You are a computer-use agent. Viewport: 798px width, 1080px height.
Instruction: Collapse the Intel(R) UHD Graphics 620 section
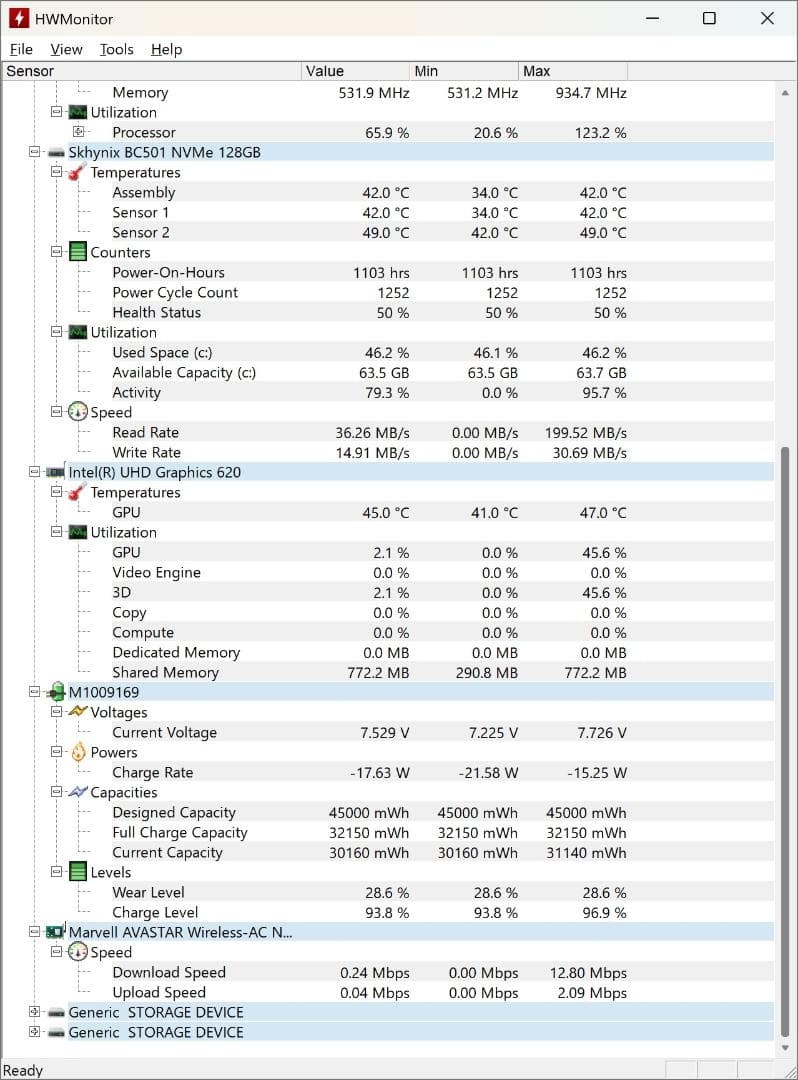(x=33, y=472)
